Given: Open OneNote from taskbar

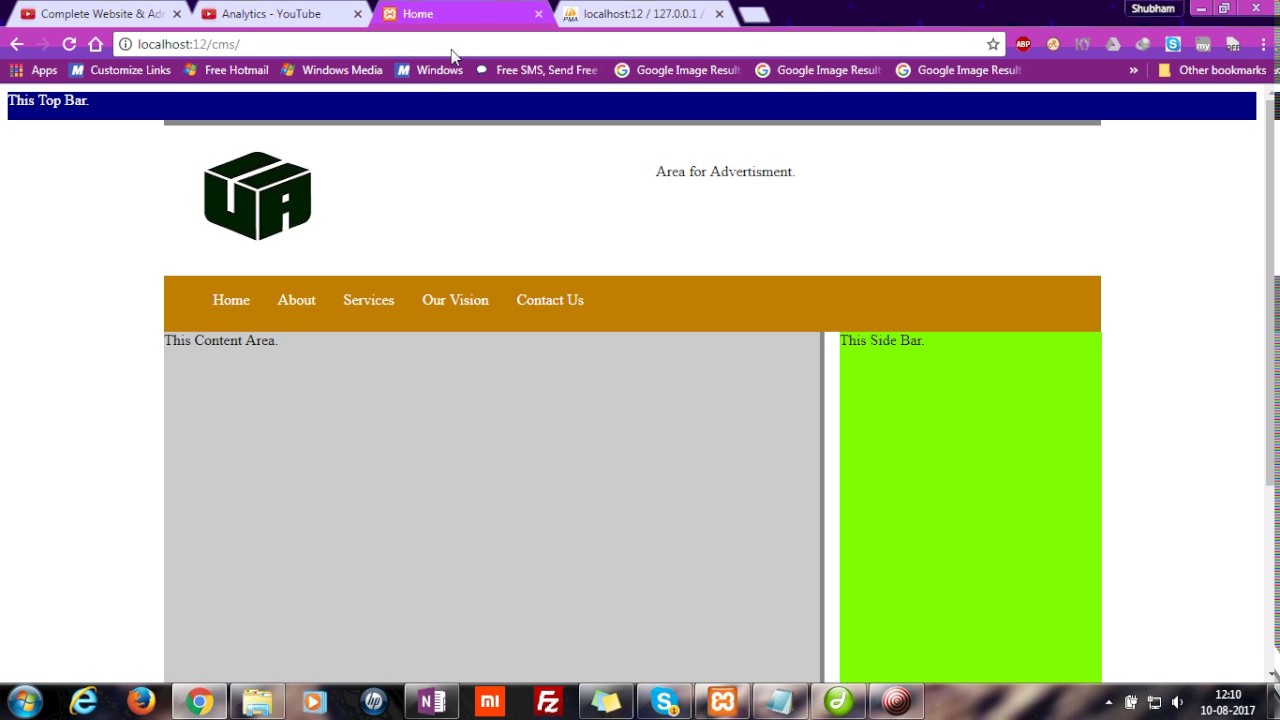Looking at the screenshot, I should 431,702.
